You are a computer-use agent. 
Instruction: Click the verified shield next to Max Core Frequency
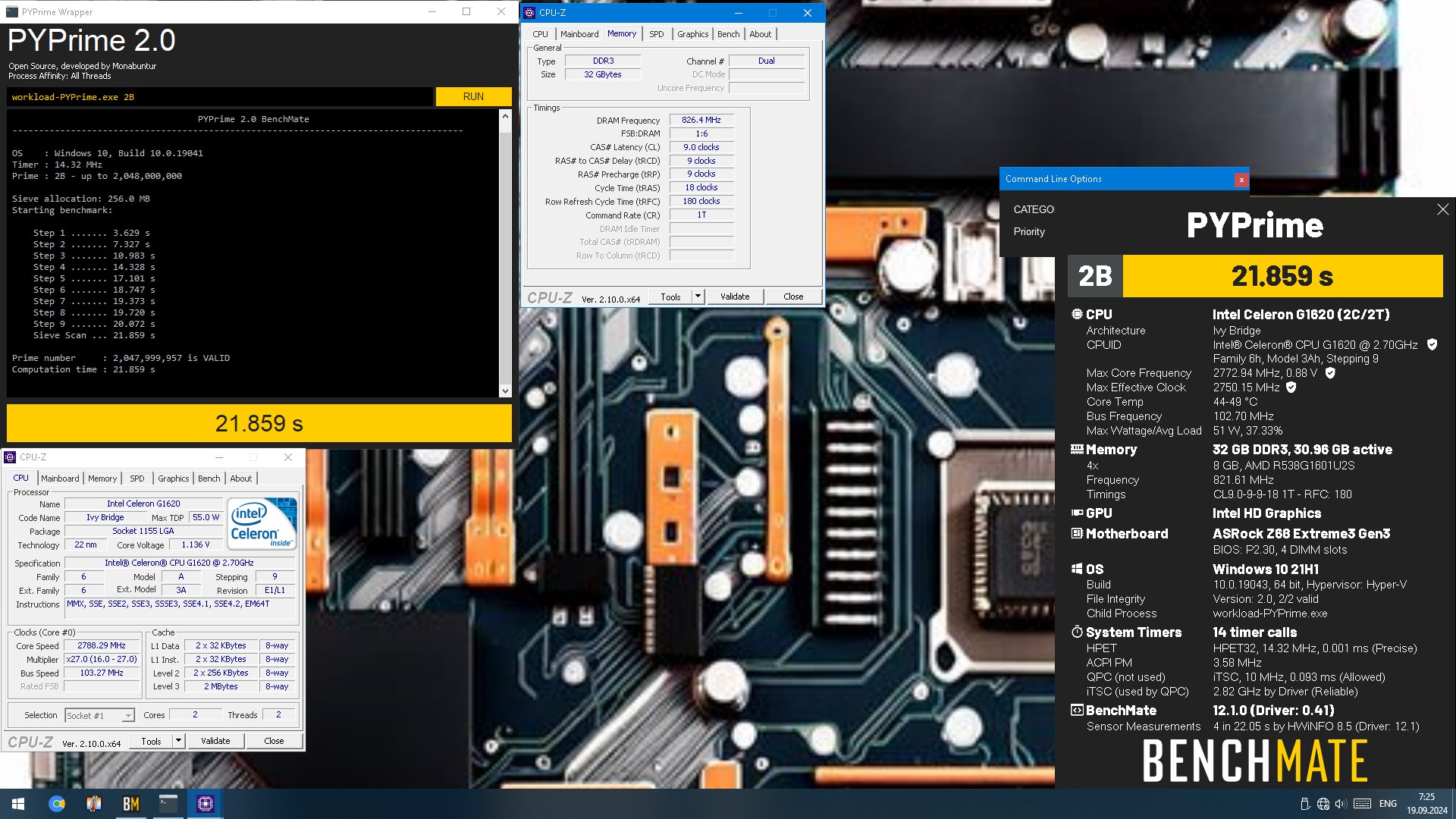(x=1329, y=373)
